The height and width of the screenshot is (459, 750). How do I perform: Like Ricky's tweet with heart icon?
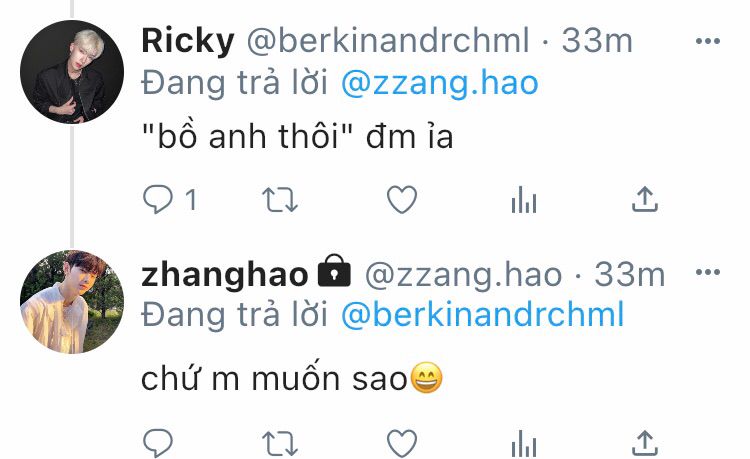click(x=402, y=199)
